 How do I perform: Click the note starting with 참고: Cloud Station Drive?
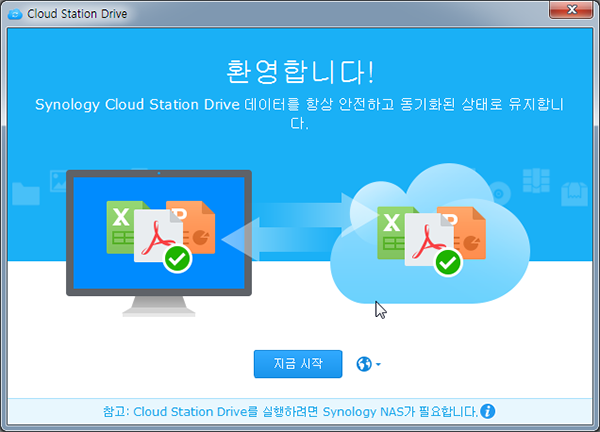[x=290, y=412]
